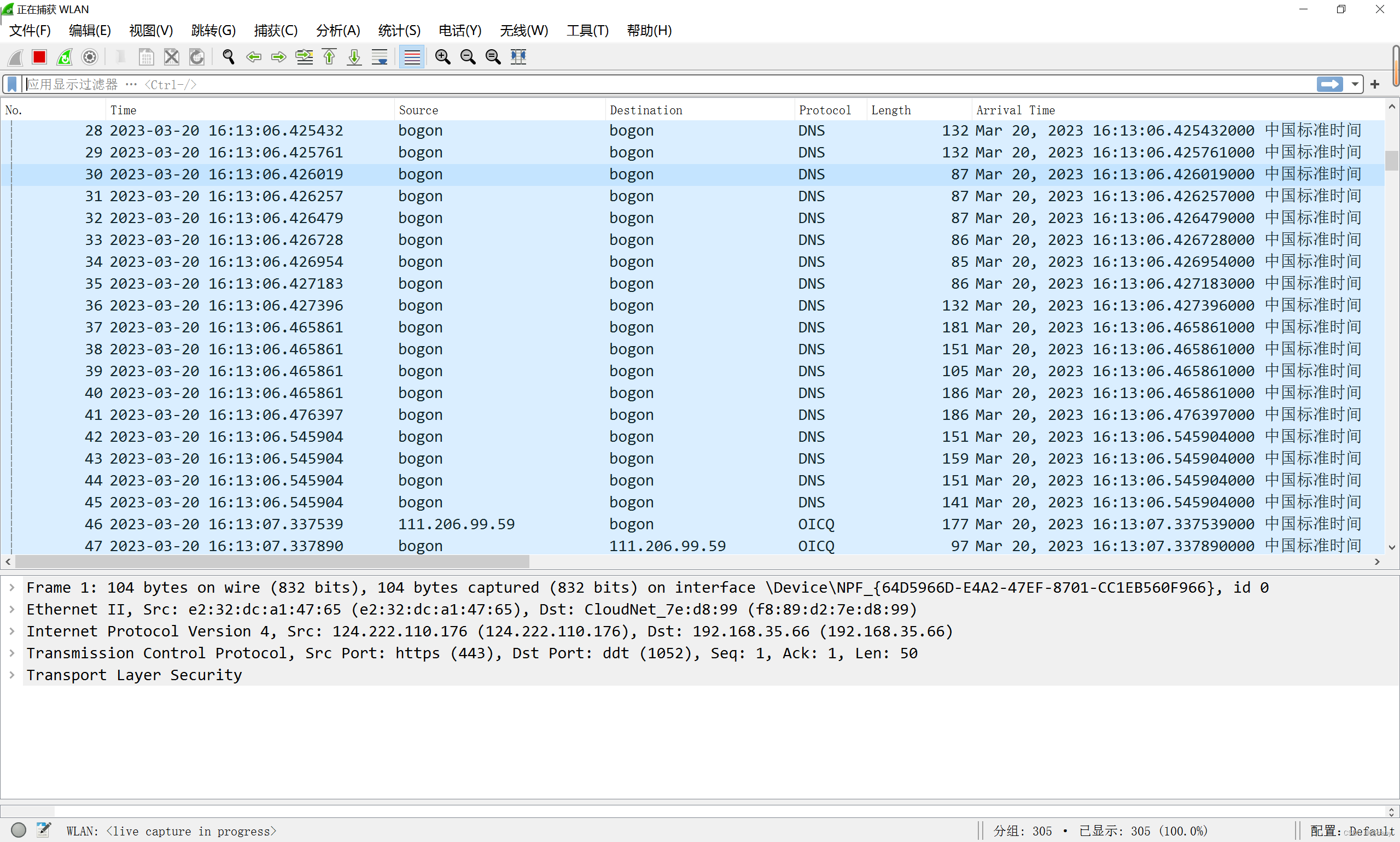Open the 统计(S) menu
This screenshot has width=1400, height=842.
click(399, 31)
